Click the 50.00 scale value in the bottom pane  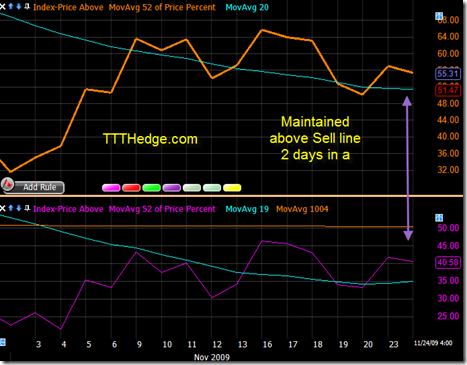coord(448,228)
